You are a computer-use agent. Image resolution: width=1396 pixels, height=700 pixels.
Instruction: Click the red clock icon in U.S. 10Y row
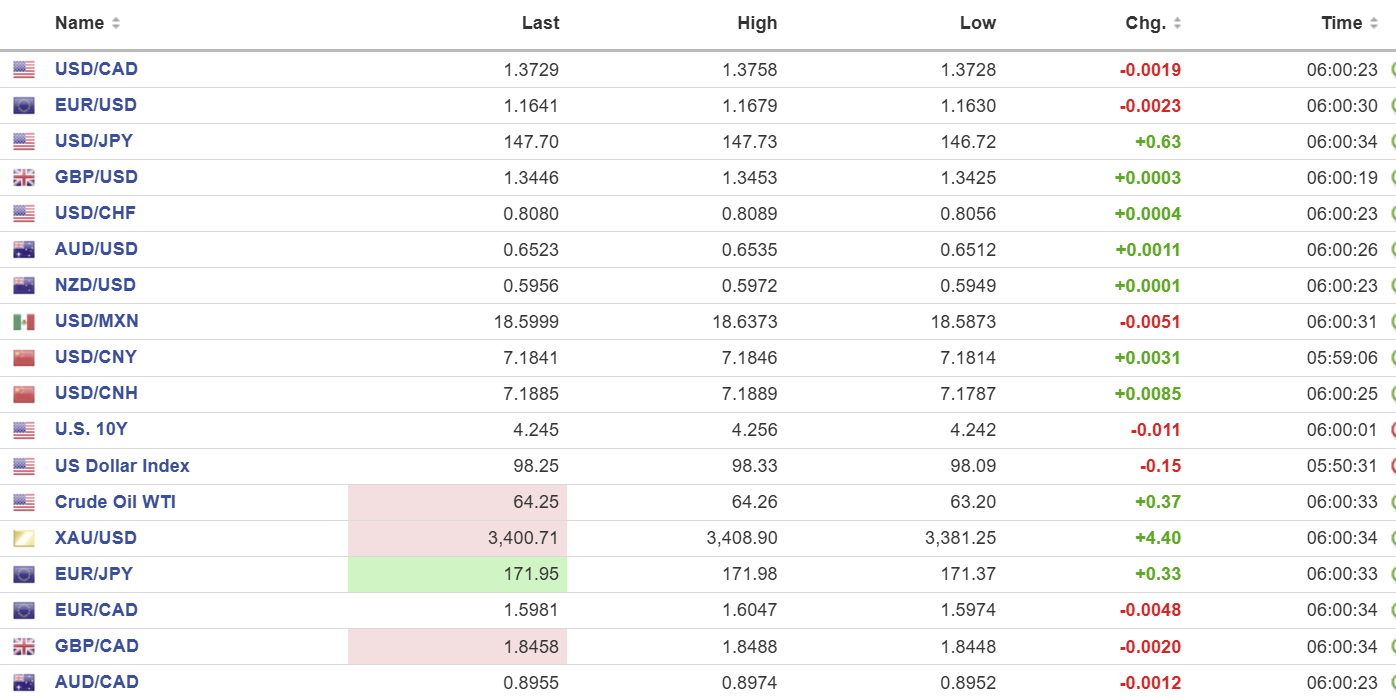coord(1392,430)
